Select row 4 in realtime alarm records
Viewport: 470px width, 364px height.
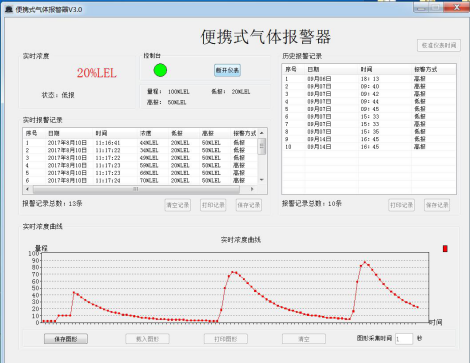(x=140, y=165)
